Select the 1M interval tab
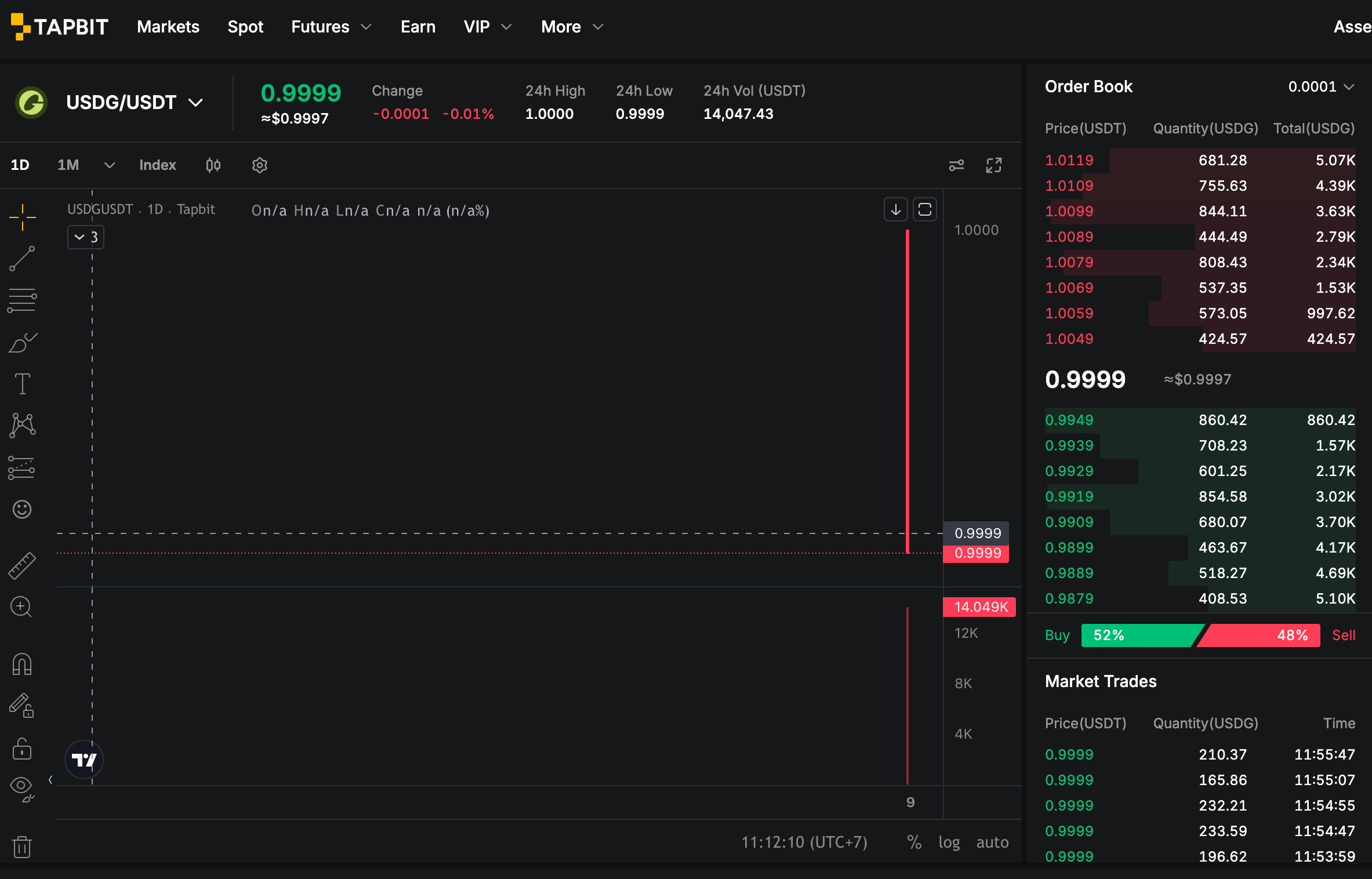This screenshot has width=1372, height=879. pyautogui.click(x=68, y=165)
